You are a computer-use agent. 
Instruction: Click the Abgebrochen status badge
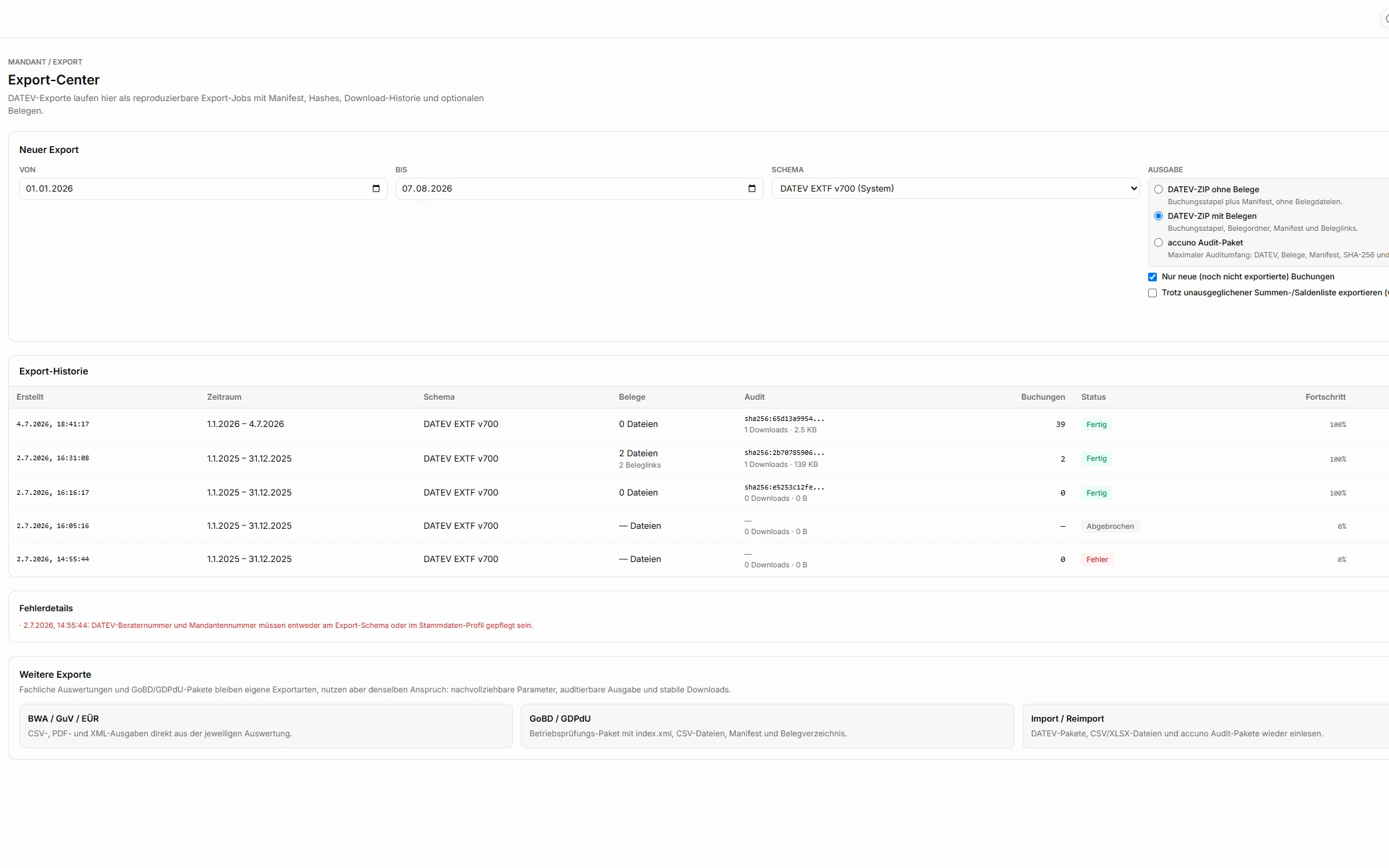(1110, 526)
